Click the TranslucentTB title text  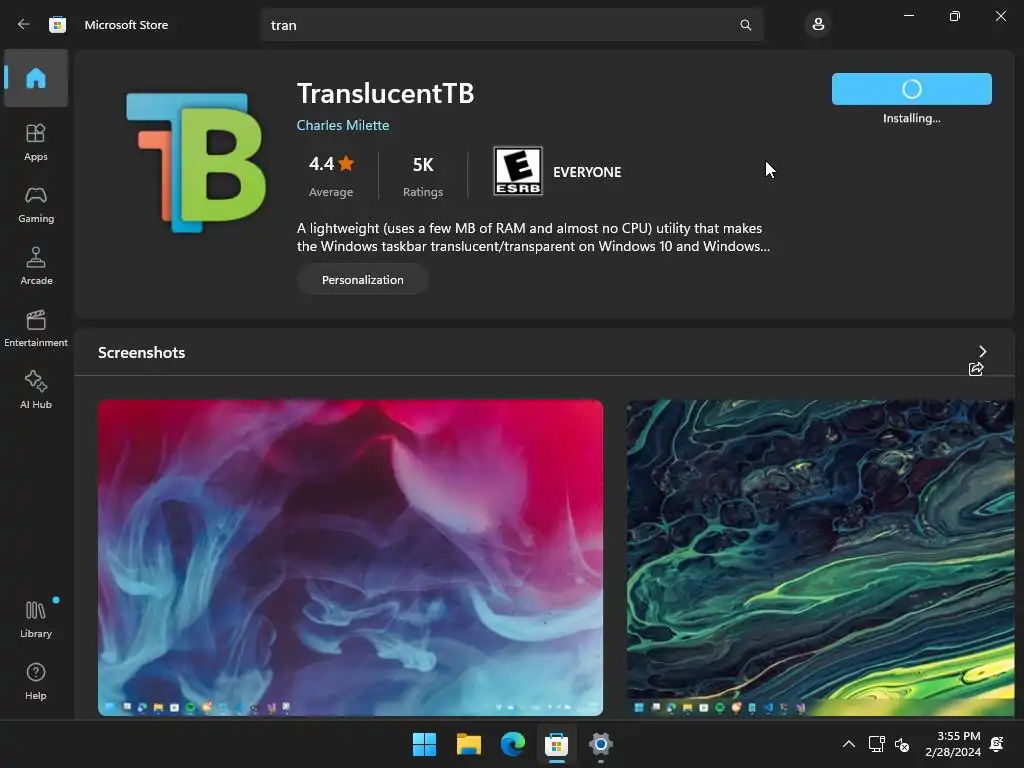tap(385, 93)
